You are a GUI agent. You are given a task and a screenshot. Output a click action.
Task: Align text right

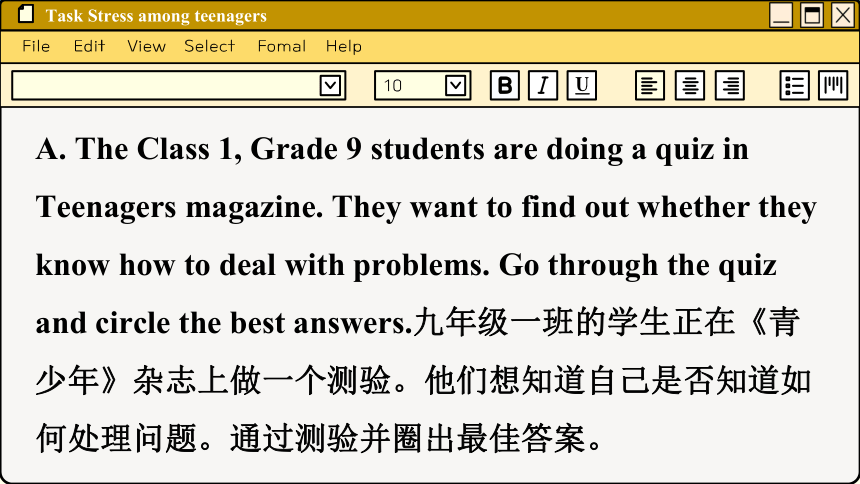pyautogui.click(x=730, y=85)
